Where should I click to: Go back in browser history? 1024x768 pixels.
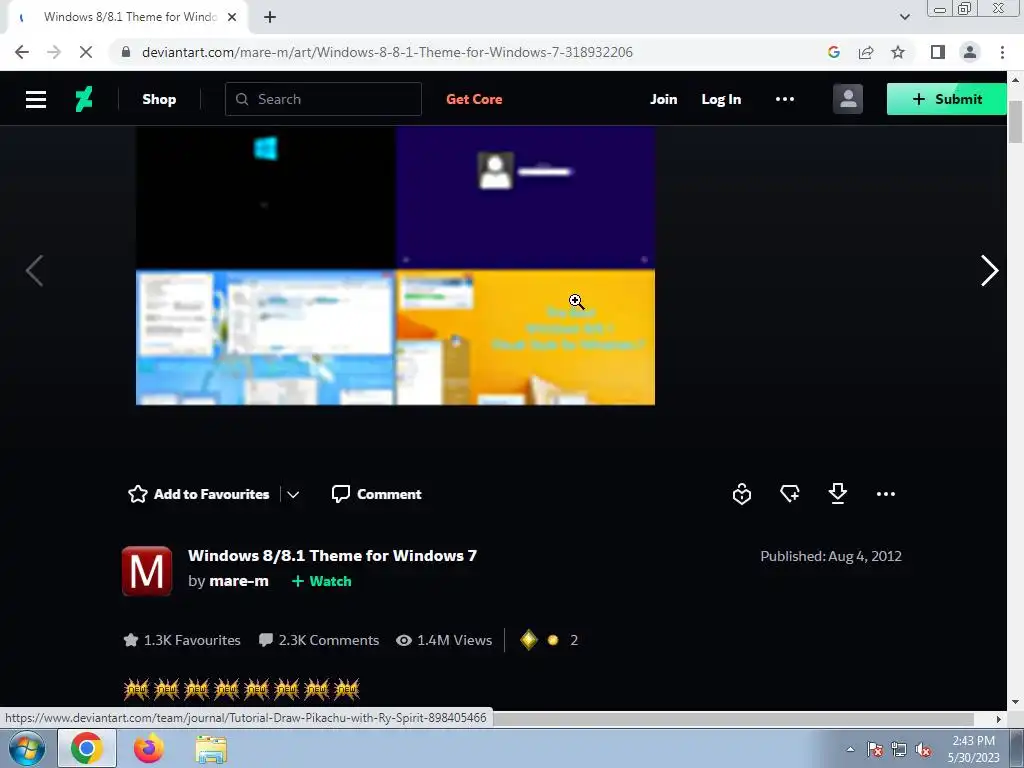tap(22, 52)
